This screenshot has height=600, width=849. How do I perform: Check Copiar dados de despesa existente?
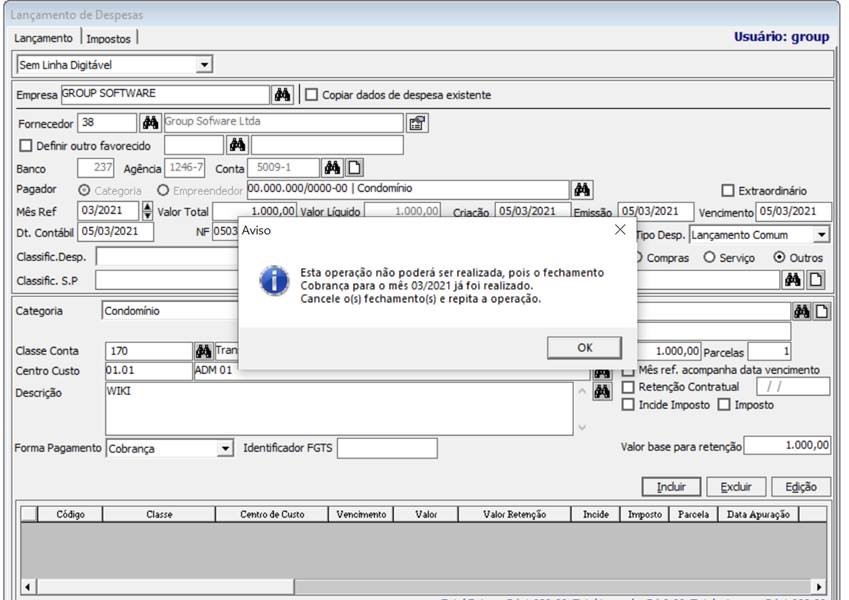pyautogui.click(x=311, y=95)
